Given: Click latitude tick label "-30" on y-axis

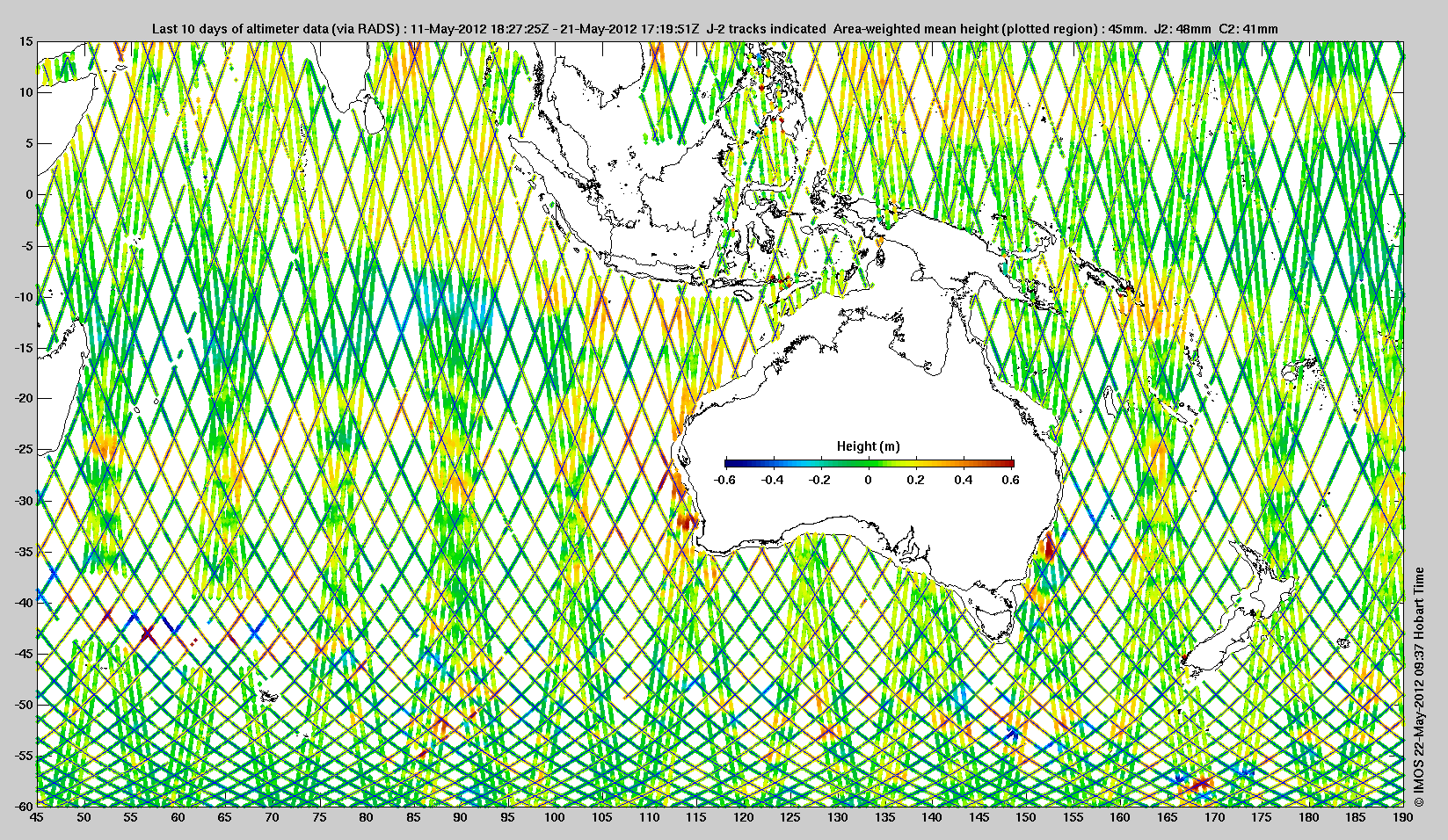Looking at the screenshot, I should pyautogui.click(x=24, y=501).
